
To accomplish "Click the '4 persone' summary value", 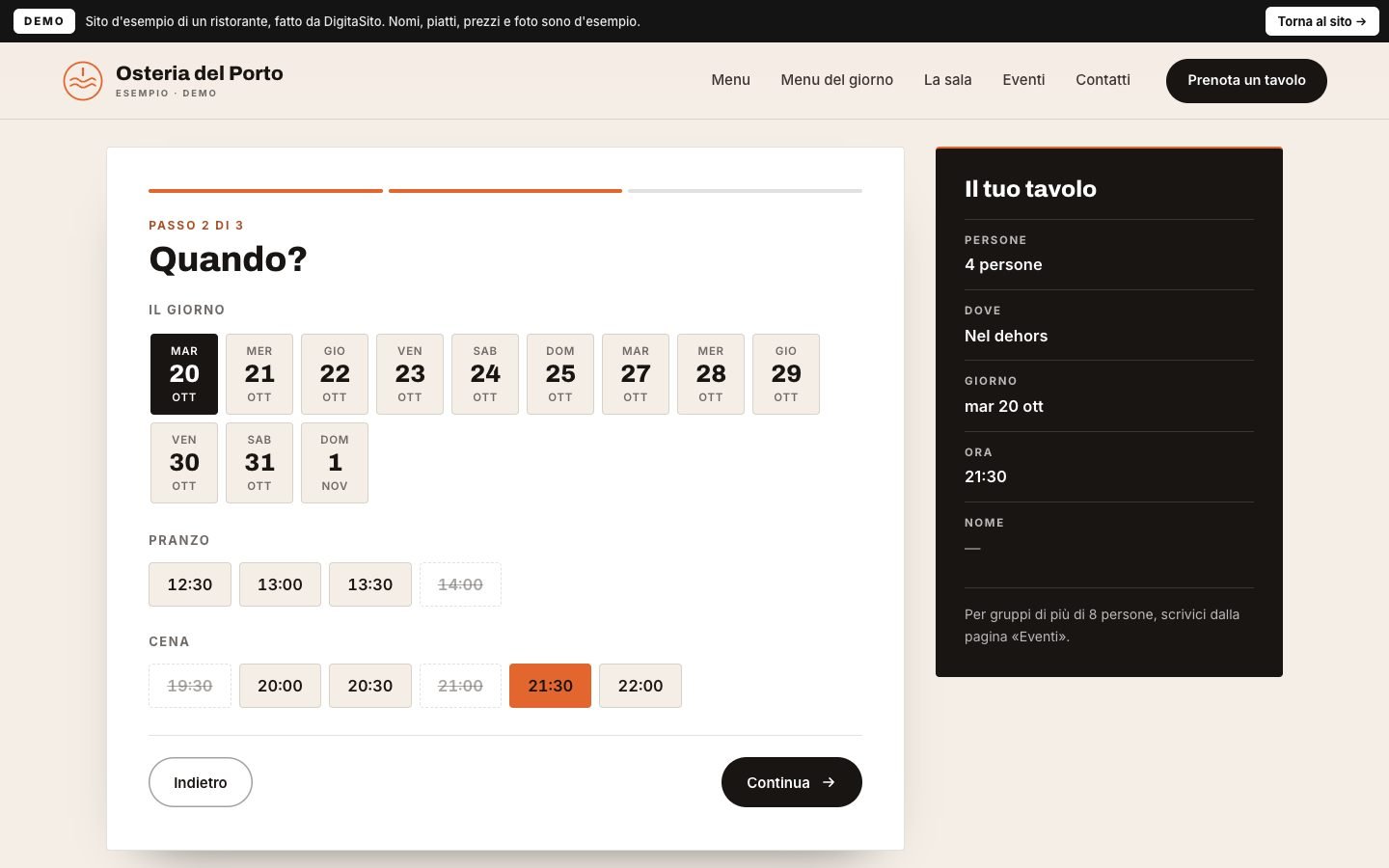I will pyautogui.click(x=1003, y=264).
